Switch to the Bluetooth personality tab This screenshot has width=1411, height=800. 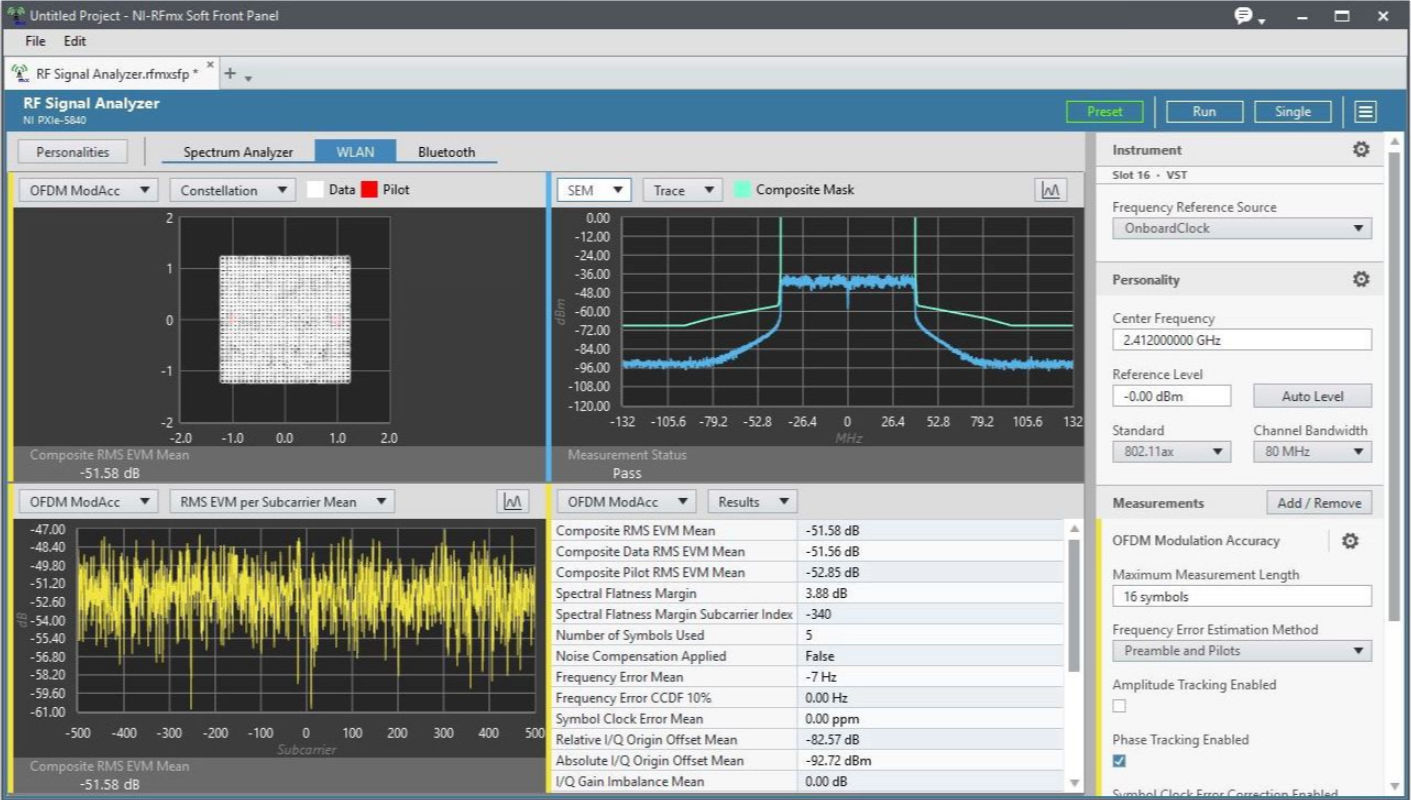pos(446,151)
